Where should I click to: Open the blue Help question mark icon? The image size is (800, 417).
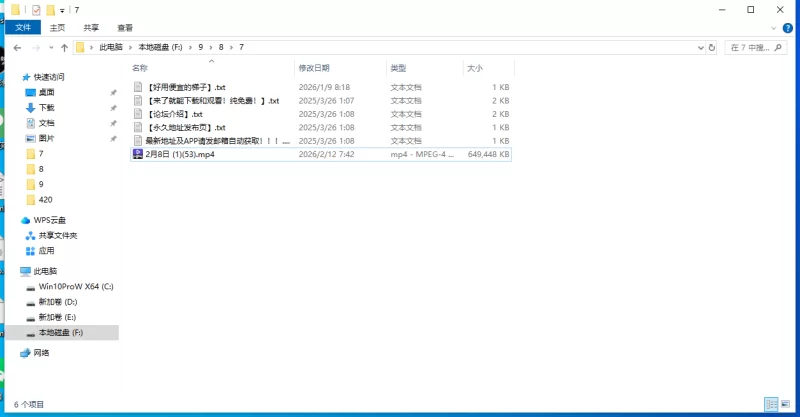click(788, 28)
